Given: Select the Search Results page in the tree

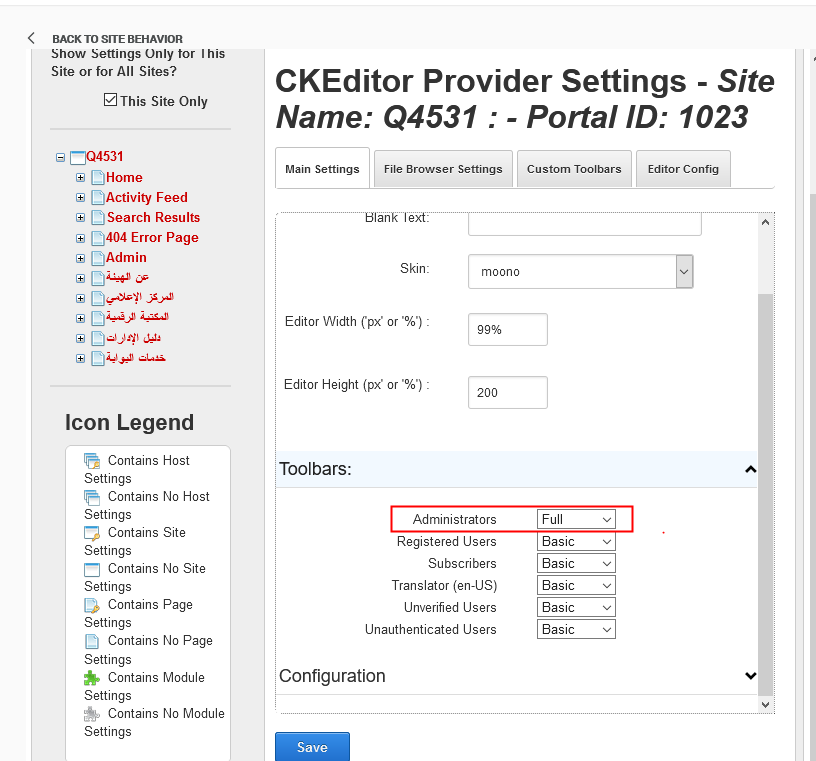Looking at the screenshot, I should coord(154,218).
